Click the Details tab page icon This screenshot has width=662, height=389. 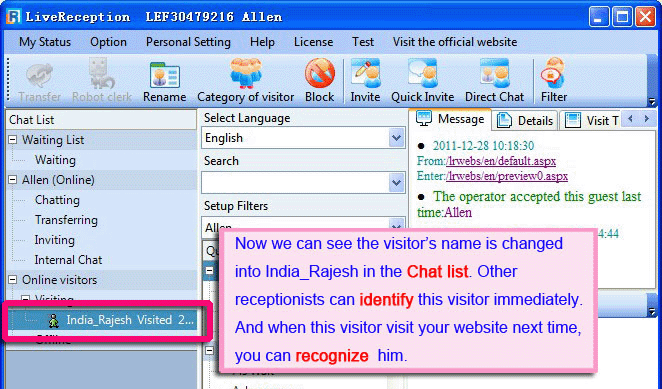click(x=504, y=120)
